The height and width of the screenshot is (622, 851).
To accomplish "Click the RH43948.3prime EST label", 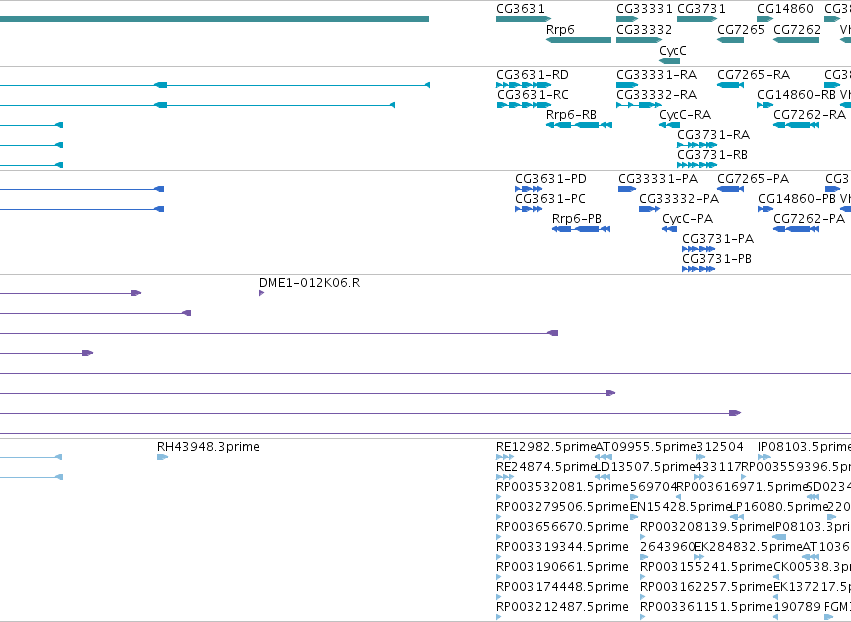I will pyautogui.click(x=208, y=447).
